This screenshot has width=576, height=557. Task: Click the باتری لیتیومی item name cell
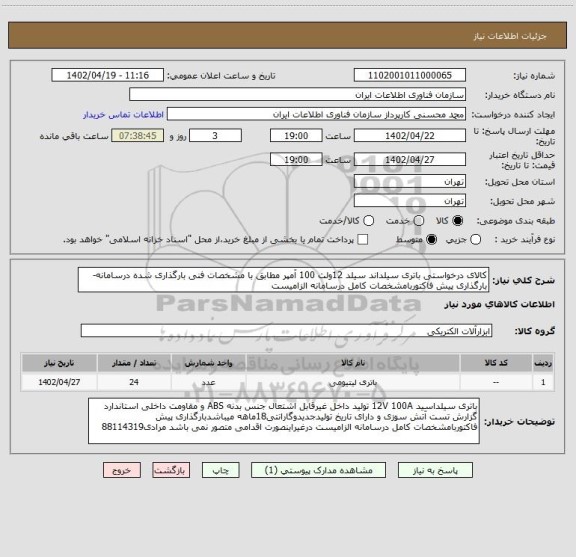tap(353, 382)
